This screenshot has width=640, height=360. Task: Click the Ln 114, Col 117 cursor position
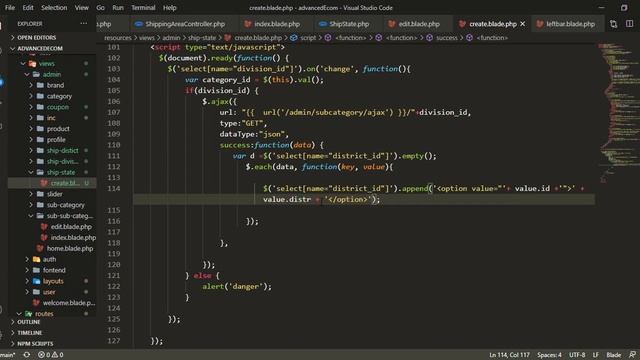[x=509, y=355]
